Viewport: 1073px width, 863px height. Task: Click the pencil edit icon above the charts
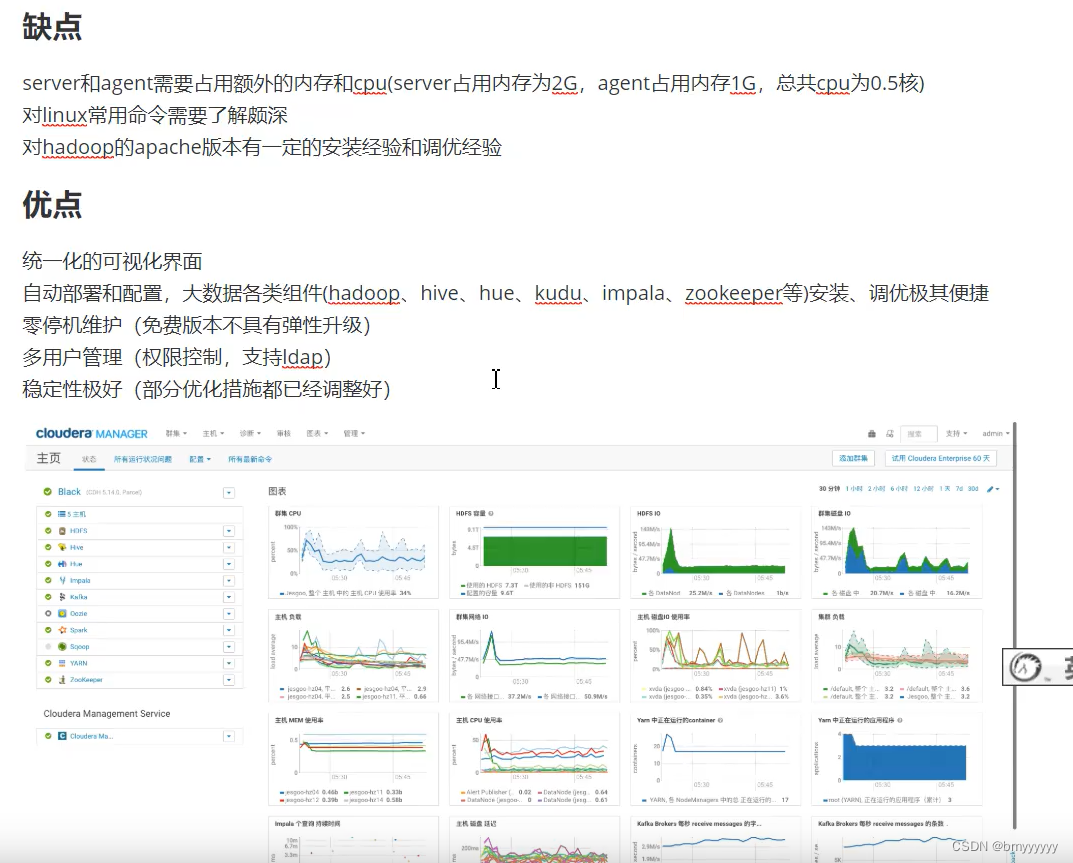click(x=990, y=489)
